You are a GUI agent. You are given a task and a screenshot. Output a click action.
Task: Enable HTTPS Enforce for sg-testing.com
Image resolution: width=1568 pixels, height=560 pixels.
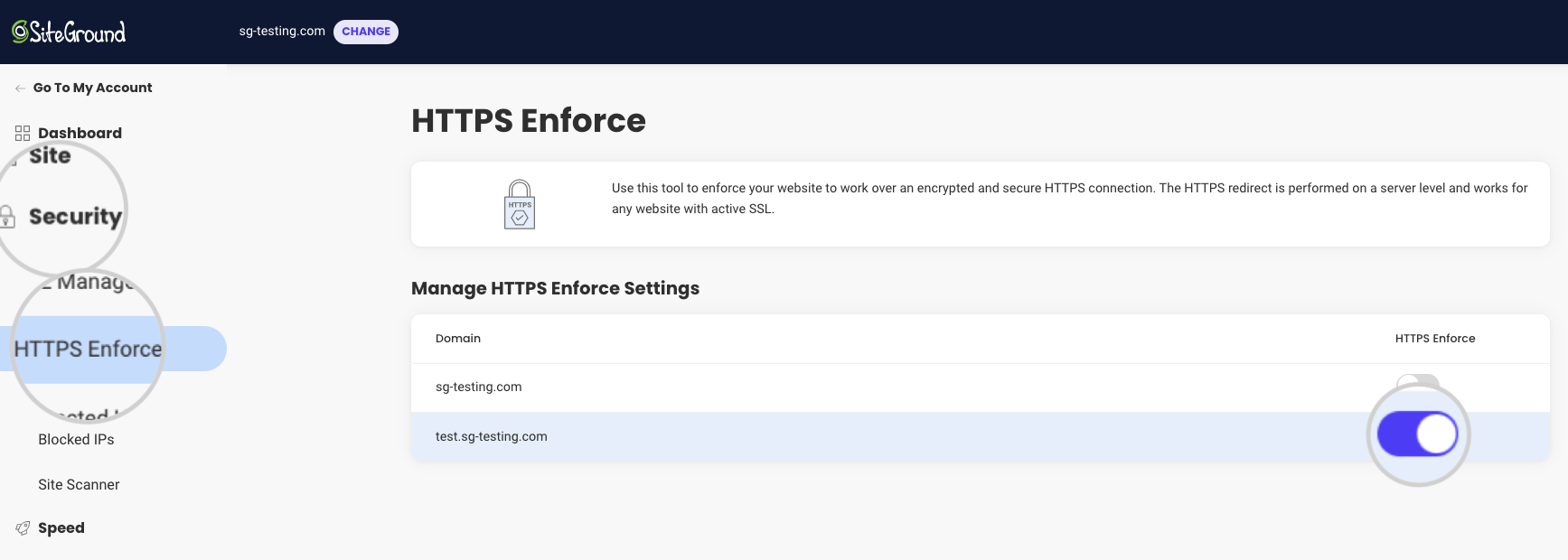click(1417, 382)
